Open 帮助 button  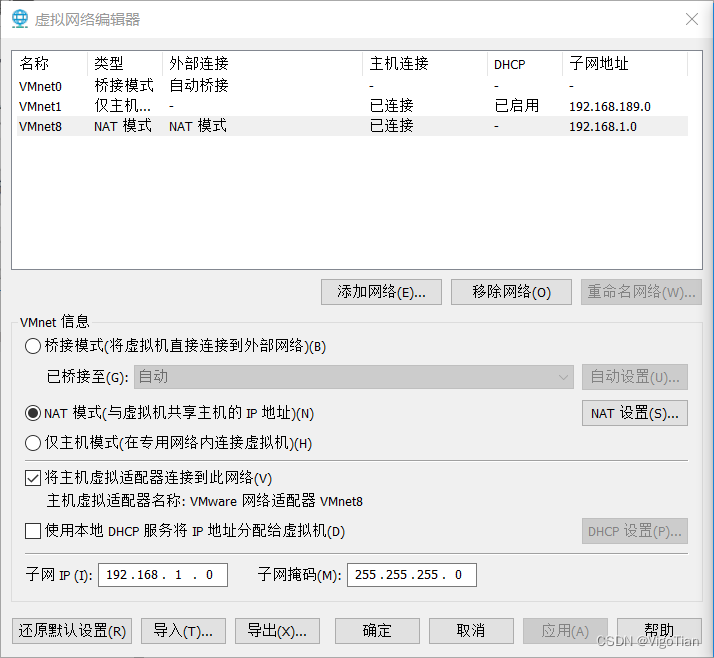659,631
